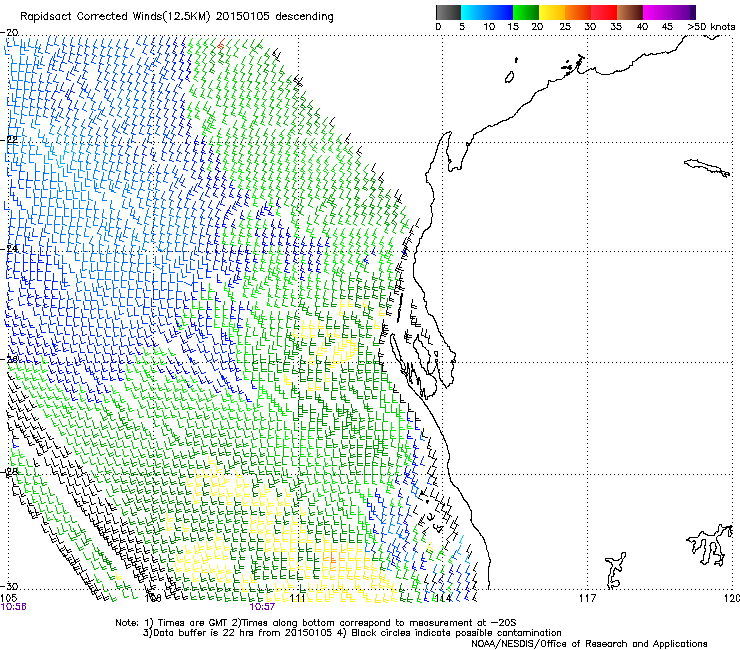Click the 111 longitude axis label
The width and height of the screenshot is (740, 650).
[297, 598]
